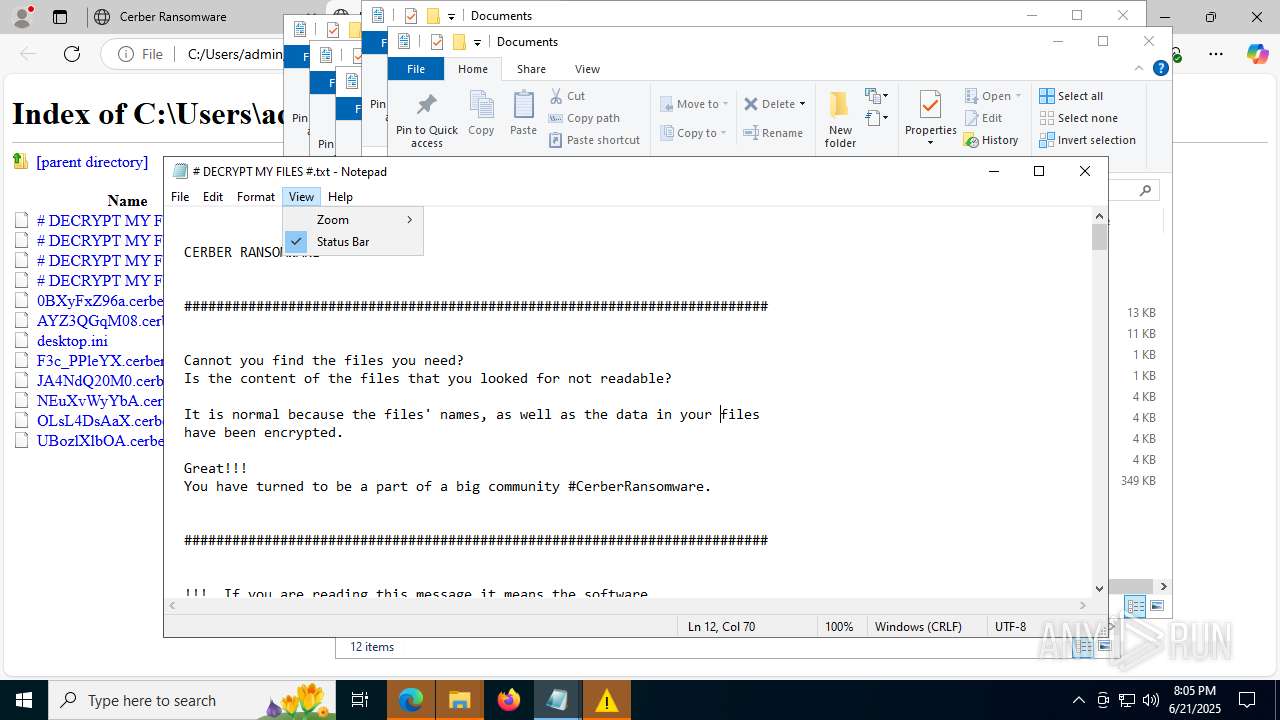This screenshot has width=1280, height=720.
Task: Click Notepad scroll down arrow
Action: 1099,589
